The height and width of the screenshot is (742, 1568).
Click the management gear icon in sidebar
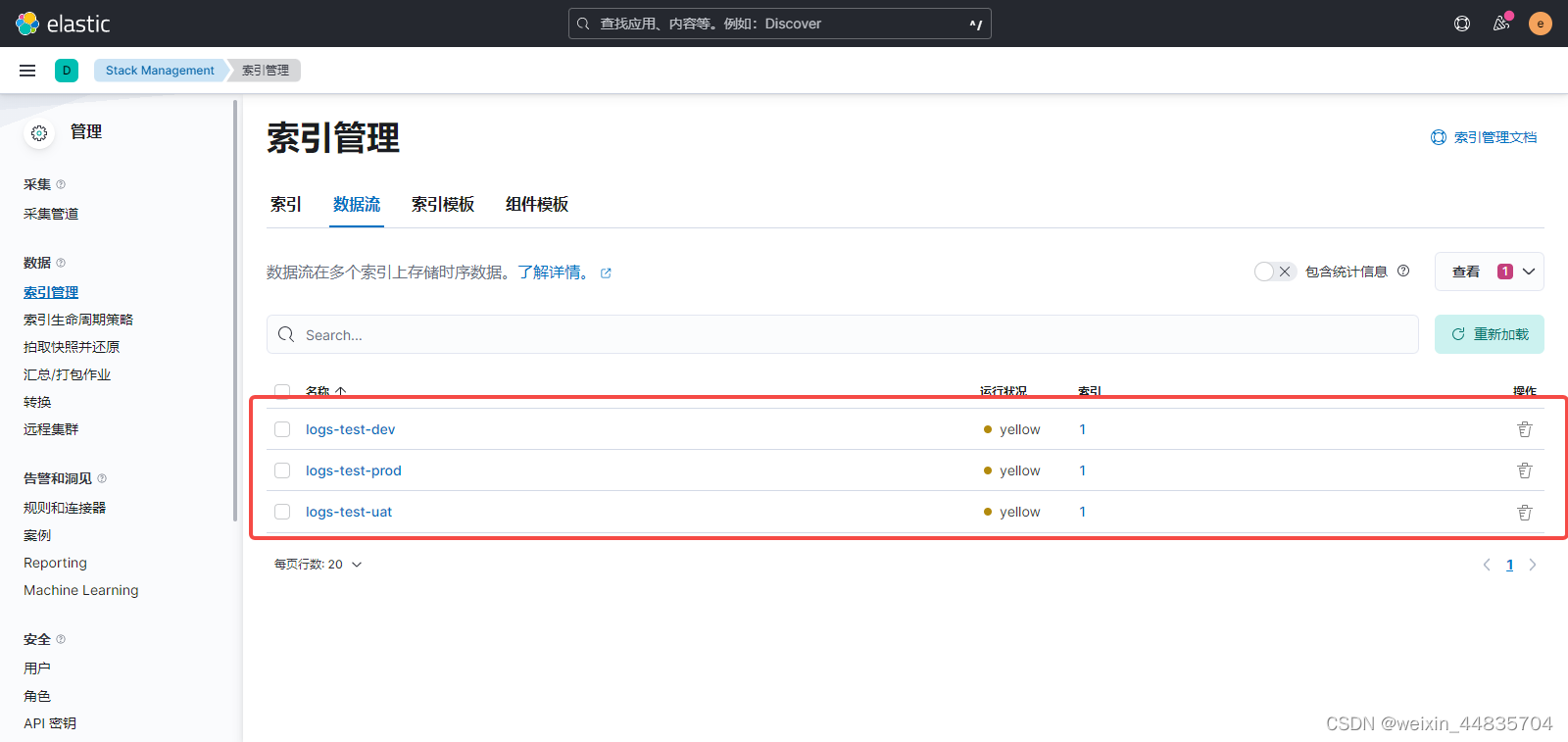(x=39, y=133)
